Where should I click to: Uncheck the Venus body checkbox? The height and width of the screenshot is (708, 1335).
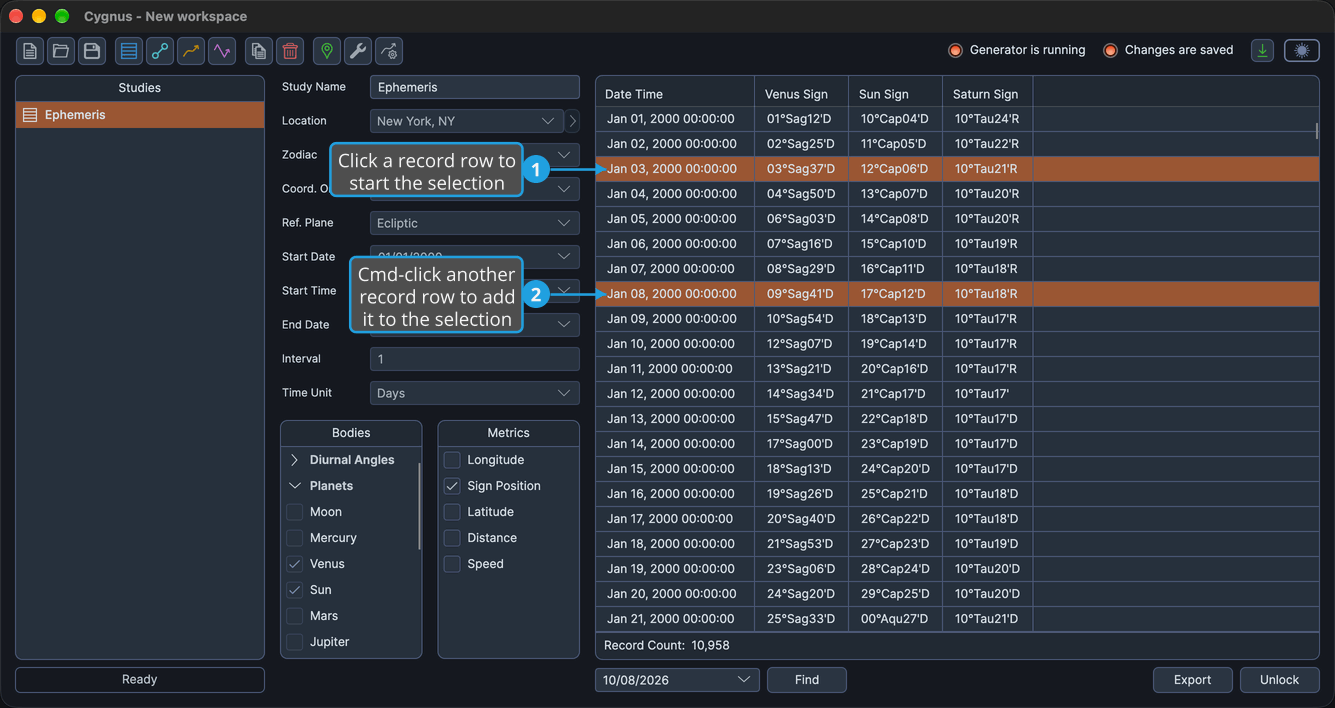click(295, 564)
